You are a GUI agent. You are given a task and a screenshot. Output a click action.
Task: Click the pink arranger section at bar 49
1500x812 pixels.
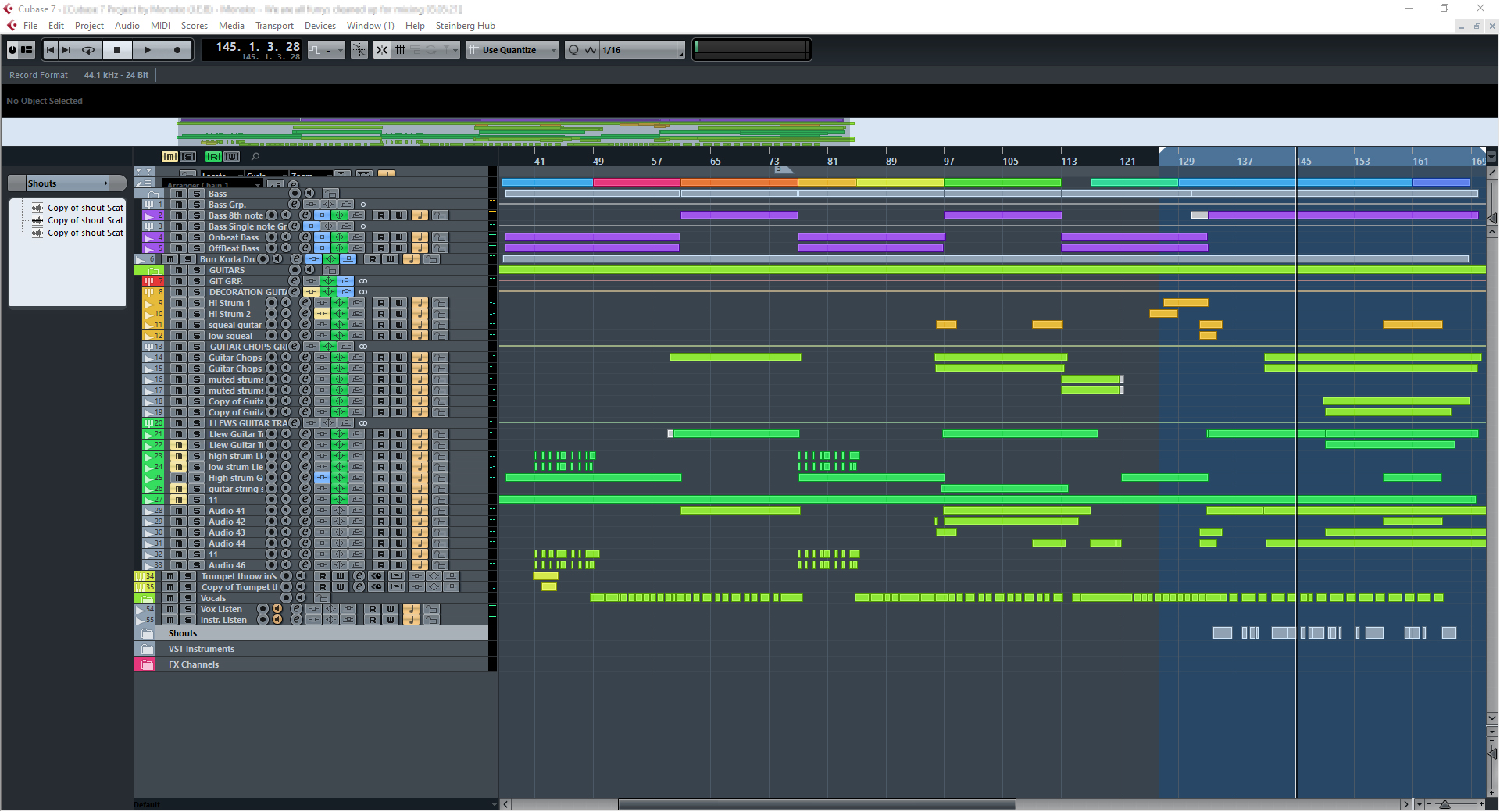tap(637, 183)
